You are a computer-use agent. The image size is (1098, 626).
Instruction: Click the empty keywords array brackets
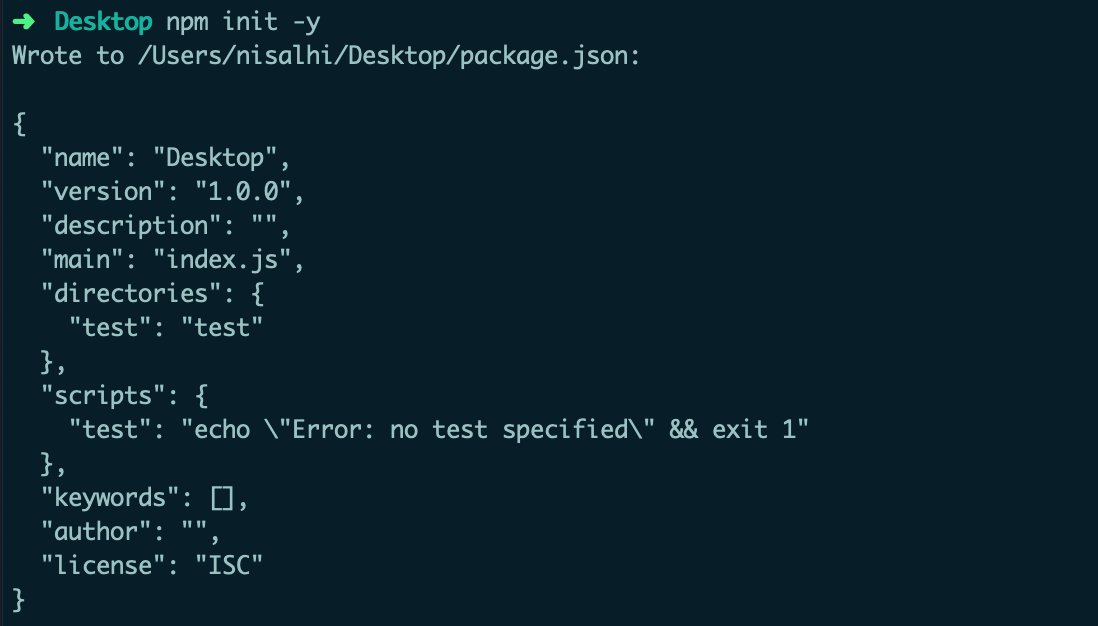[x=222, y=497]
